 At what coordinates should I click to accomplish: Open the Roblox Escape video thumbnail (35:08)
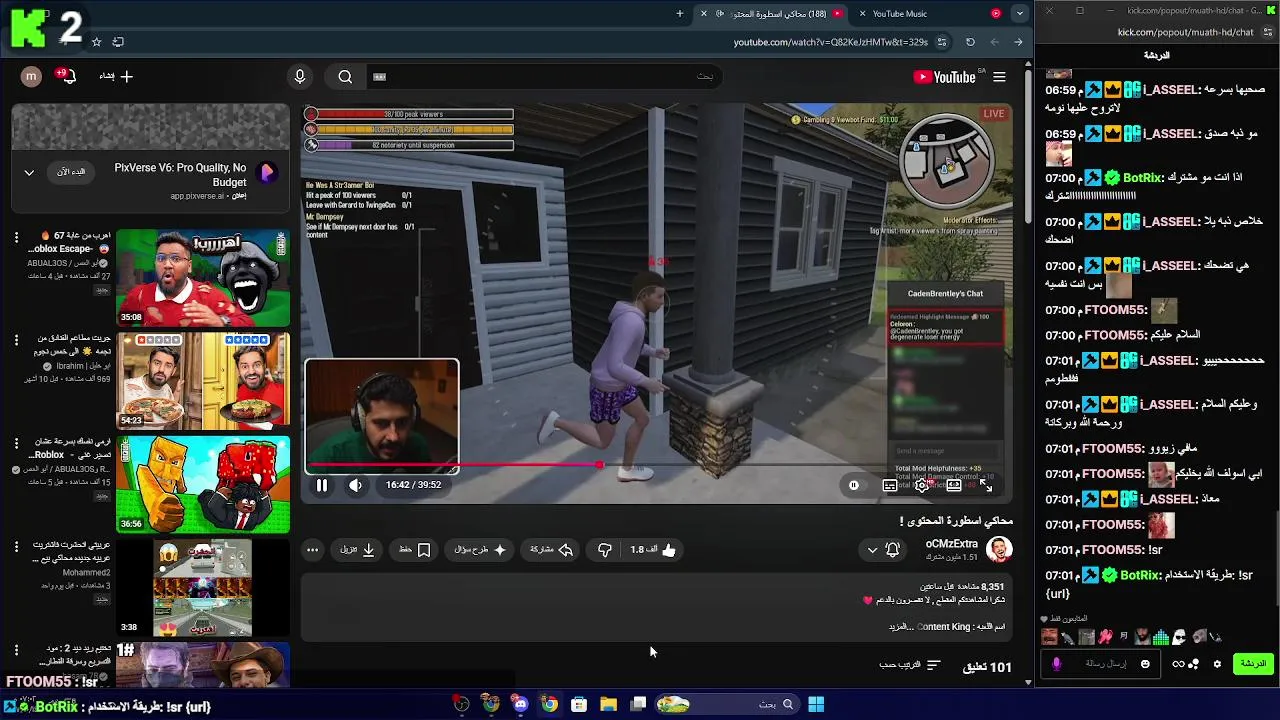[203, 277]
